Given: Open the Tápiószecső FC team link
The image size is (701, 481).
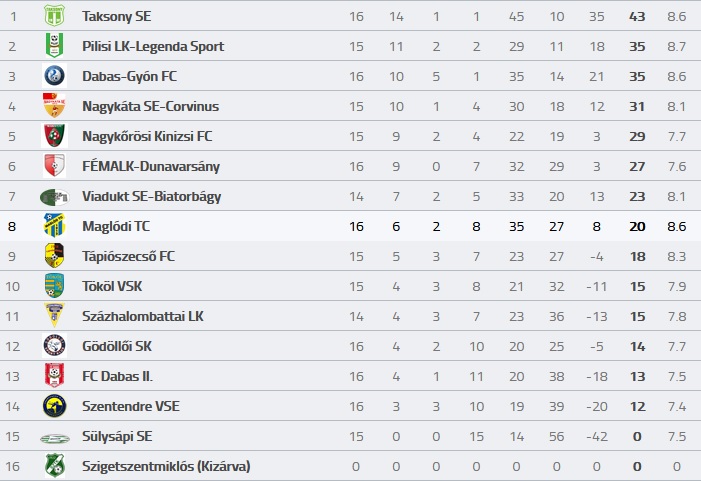Looking at the screenshot, I should click(128, 256).
